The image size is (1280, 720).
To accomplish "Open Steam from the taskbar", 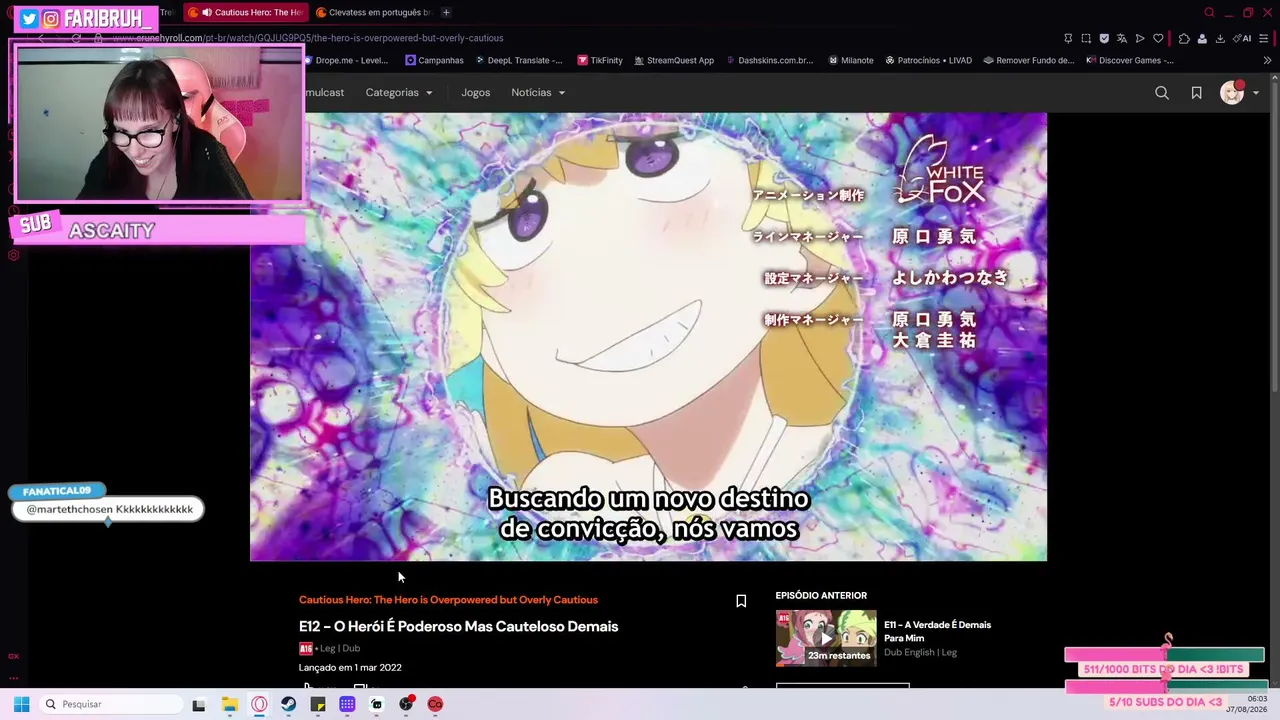I will click(x=288, y=704).
